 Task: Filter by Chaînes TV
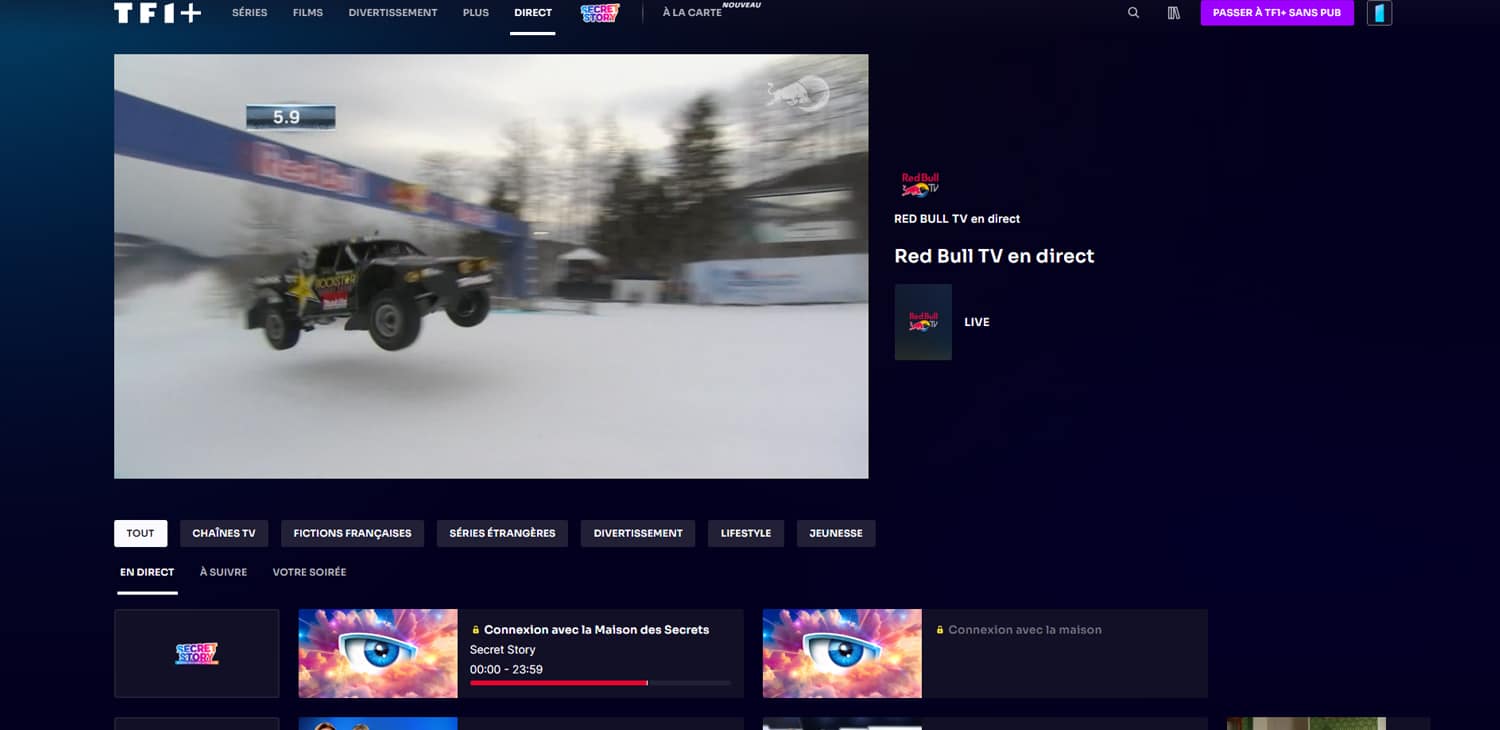pos(224,533)
